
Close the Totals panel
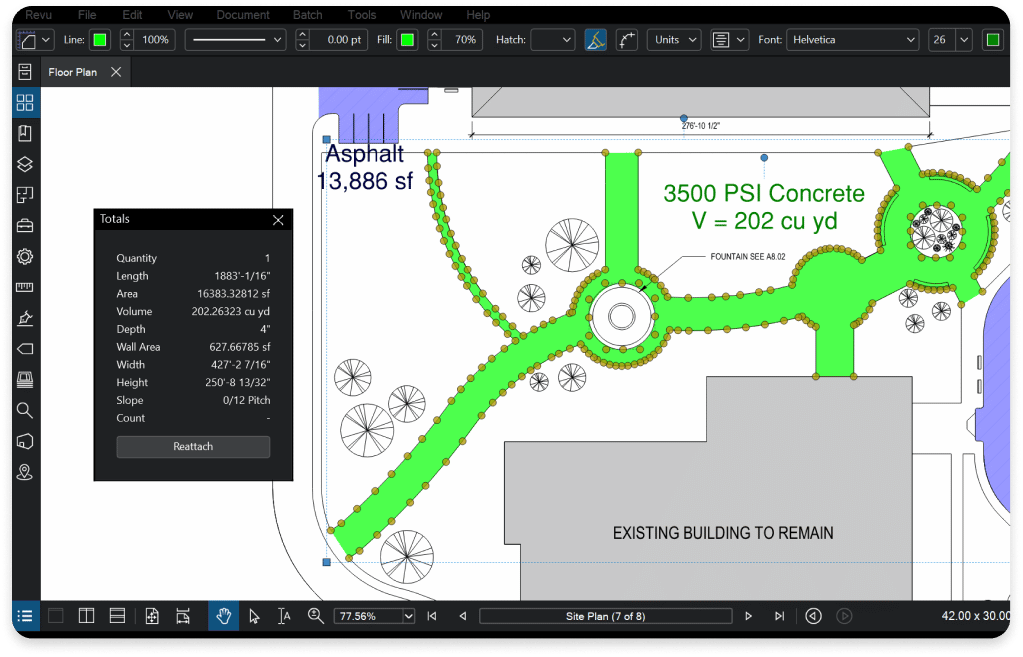pyautogui.click(x=277, y=220)
